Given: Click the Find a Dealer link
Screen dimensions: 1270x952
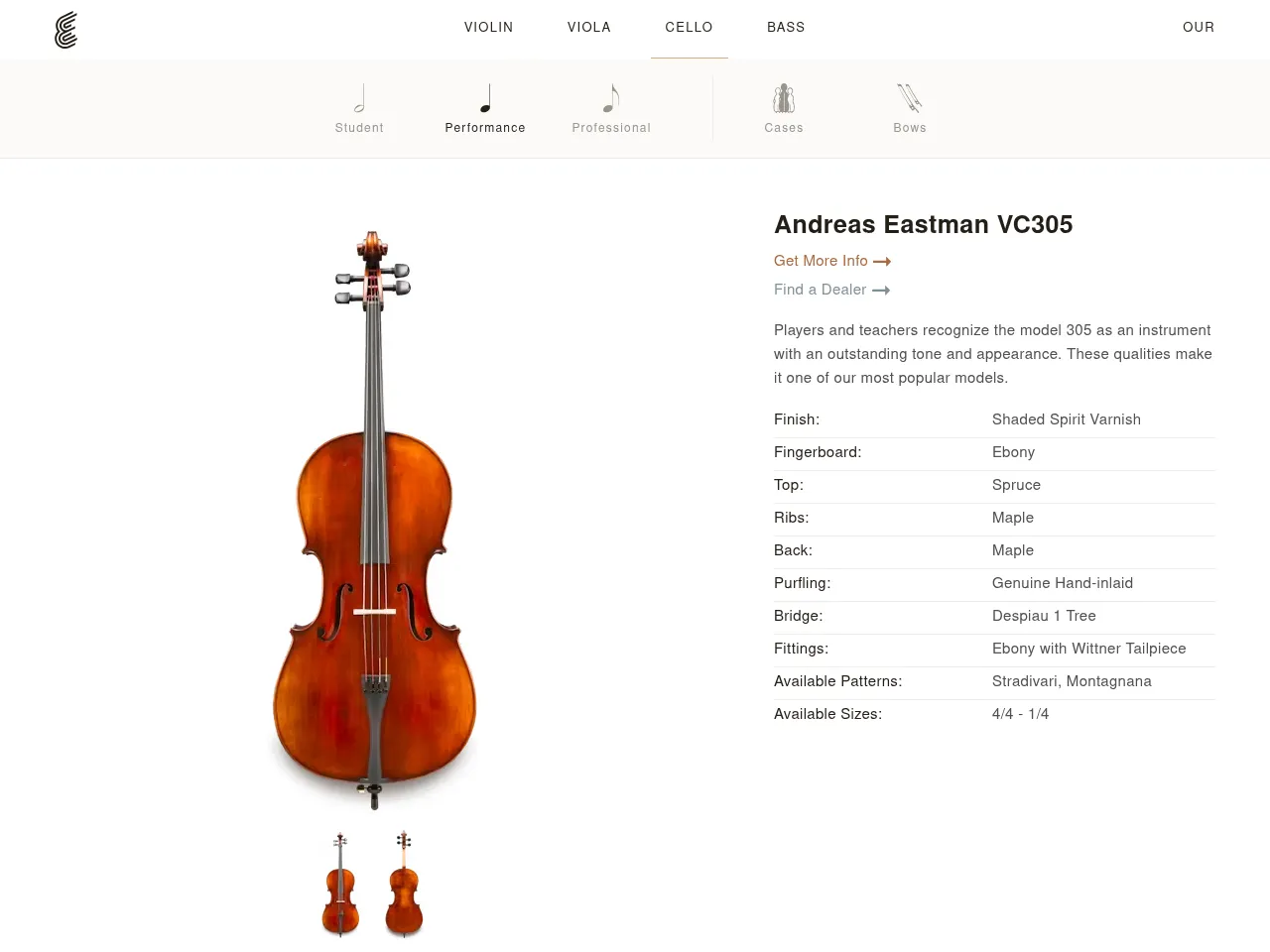Looking at the screenshot, I should pos(820,290).
